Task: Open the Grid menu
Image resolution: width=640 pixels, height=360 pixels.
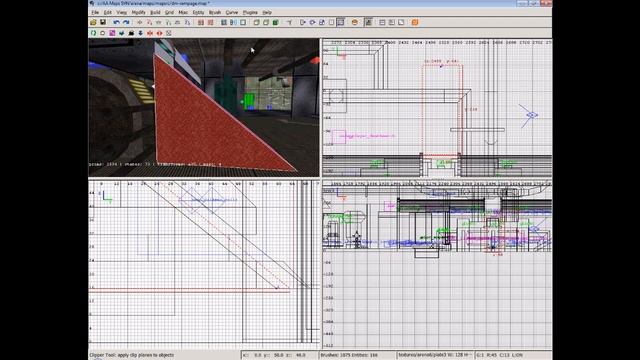Action: click(169, 13)
